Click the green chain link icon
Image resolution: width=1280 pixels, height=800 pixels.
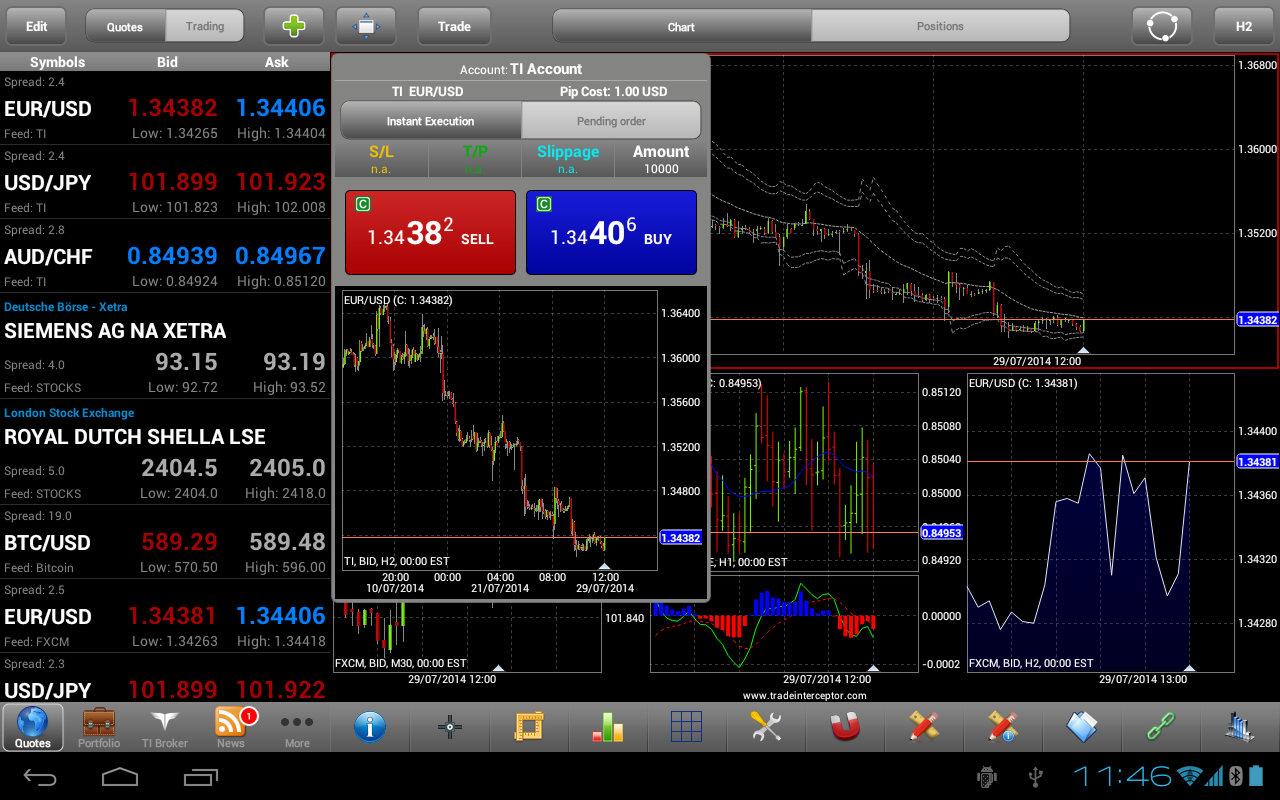coord(1161,727)
